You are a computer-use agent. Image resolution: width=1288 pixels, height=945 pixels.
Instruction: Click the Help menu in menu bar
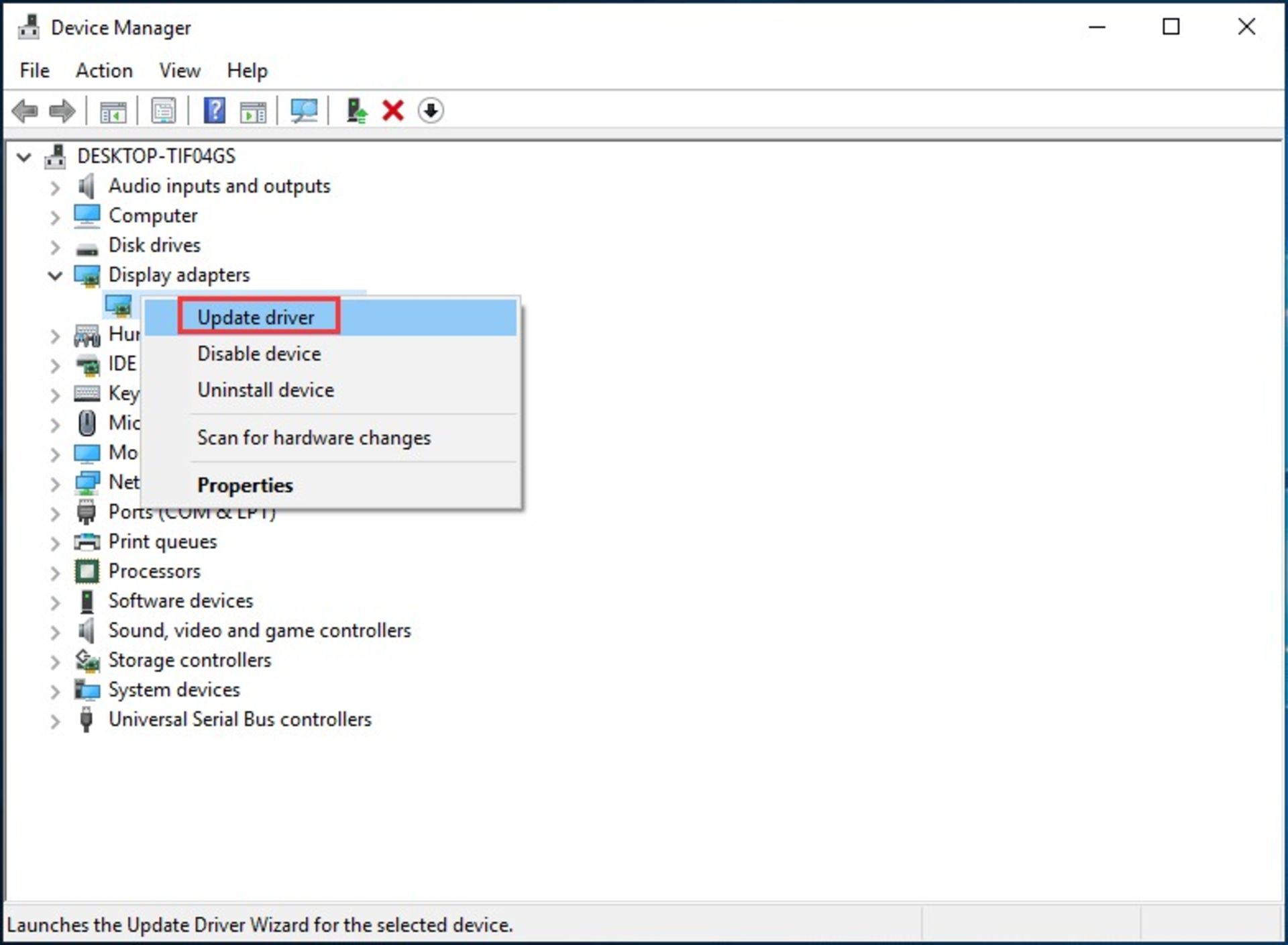(x=248, y=70)
